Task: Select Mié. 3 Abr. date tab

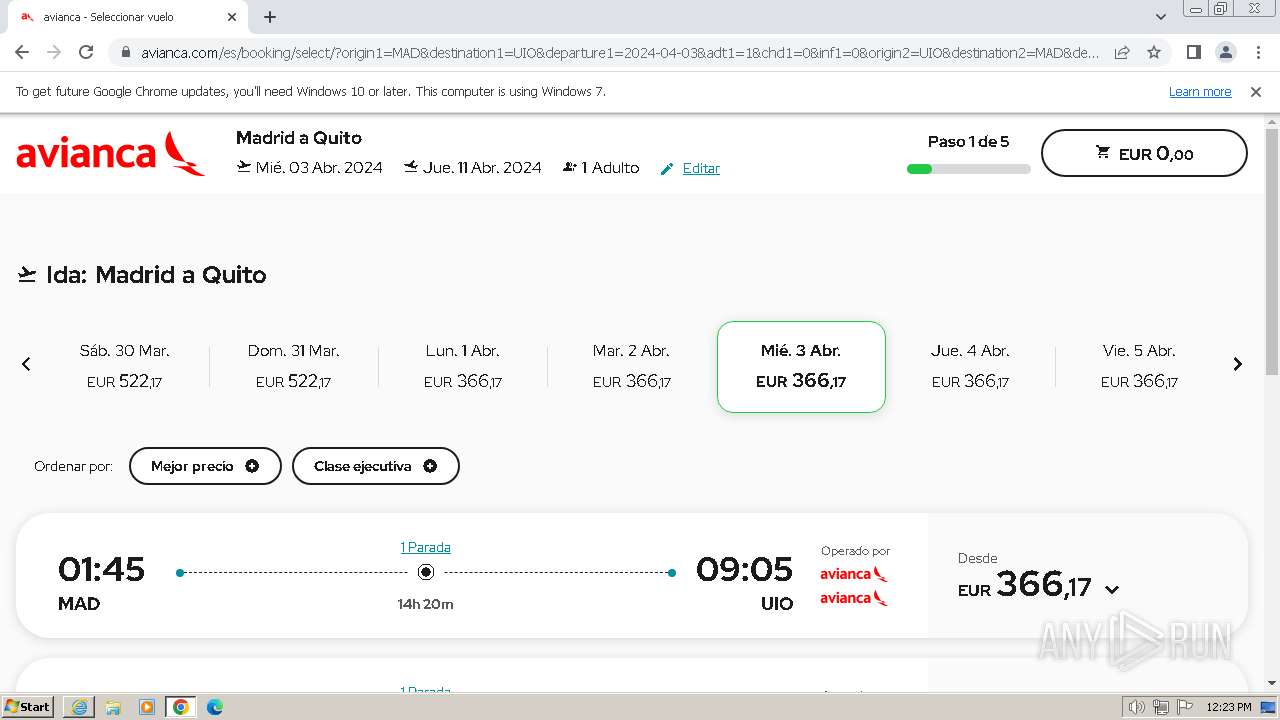Action: [801, 366]
